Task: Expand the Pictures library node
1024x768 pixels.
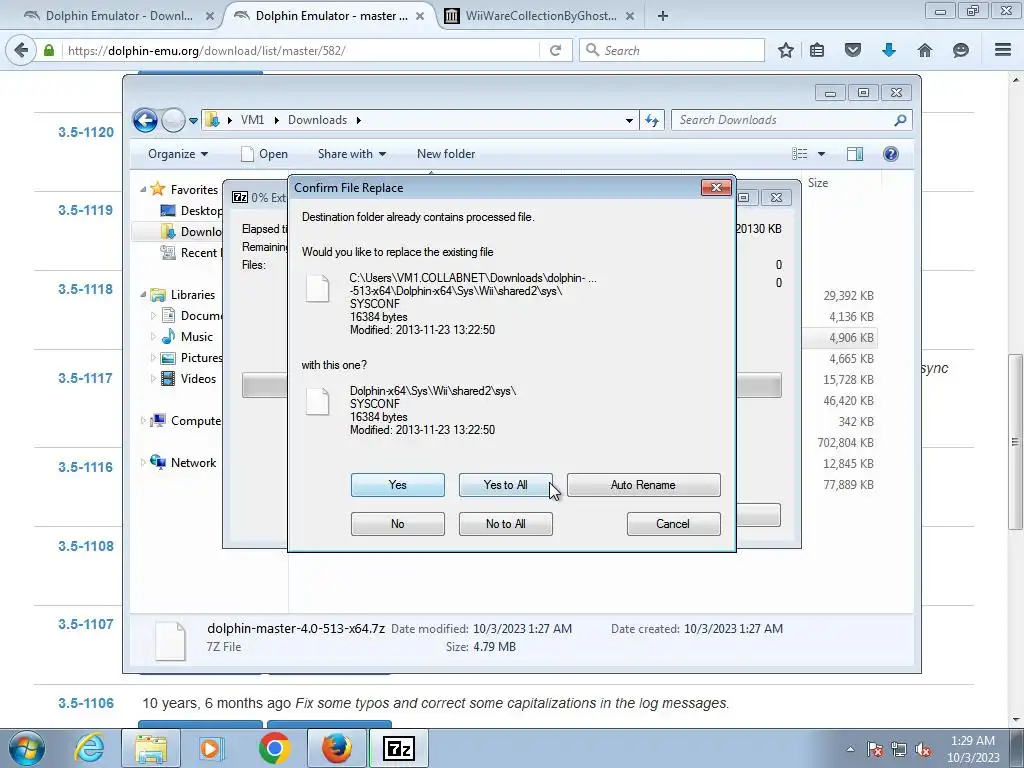Action: tap(153, 358)
